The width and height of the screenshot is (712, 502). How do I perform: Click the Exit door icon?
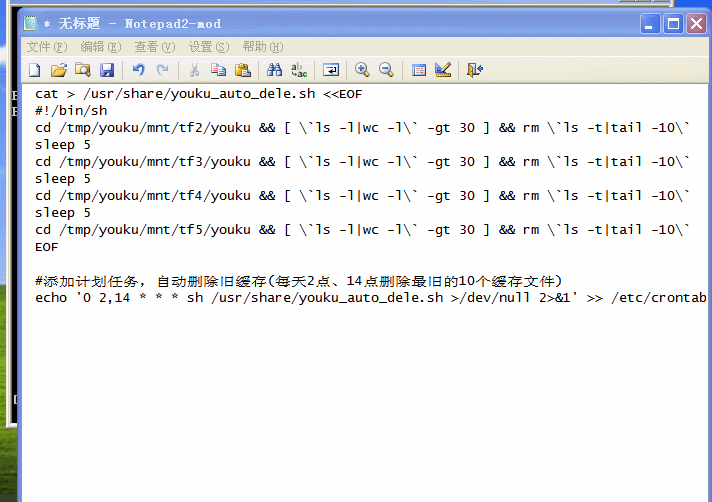pos(475,70)
